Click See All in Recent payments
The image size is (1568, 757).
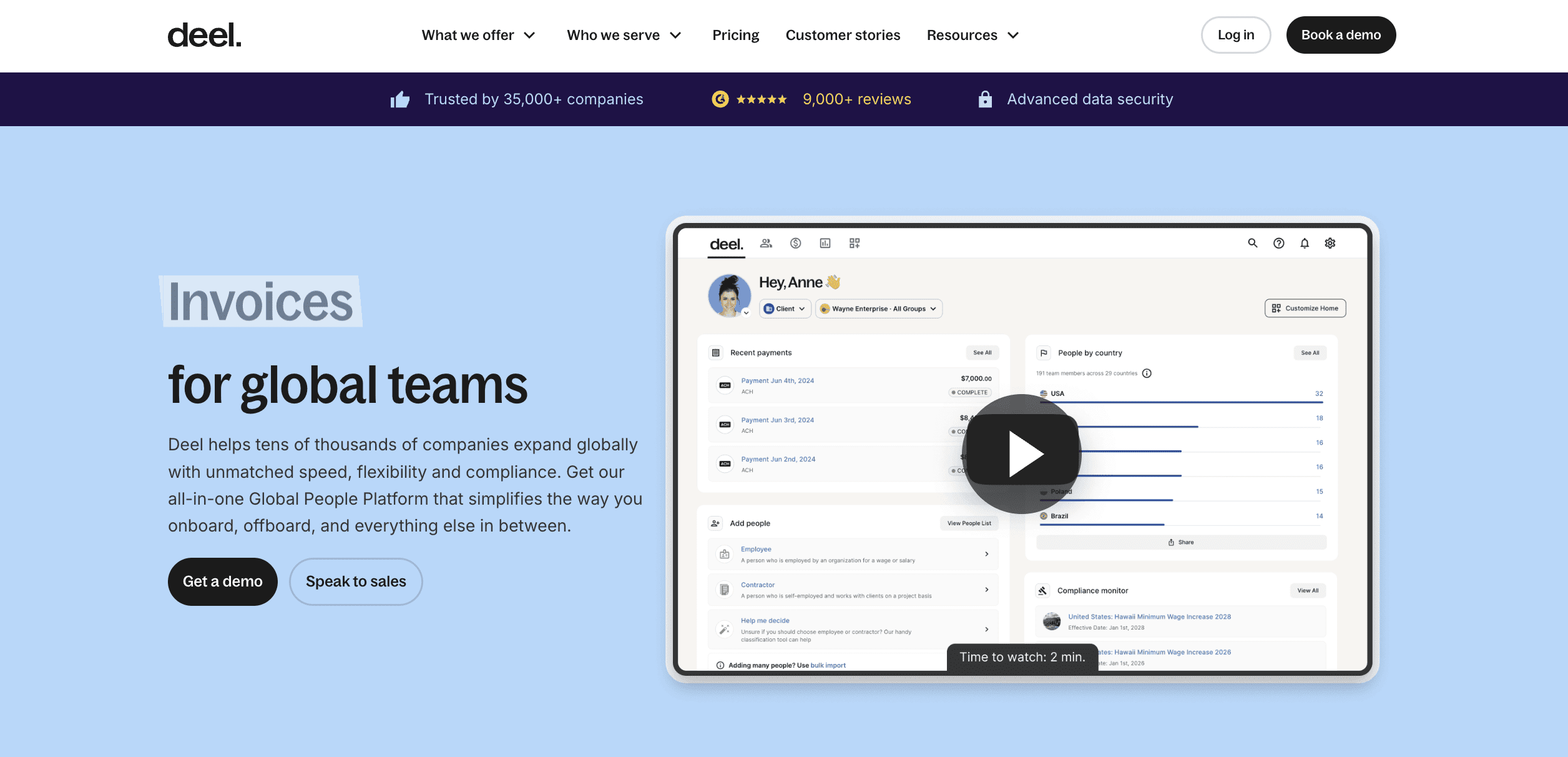pos(982,353)
